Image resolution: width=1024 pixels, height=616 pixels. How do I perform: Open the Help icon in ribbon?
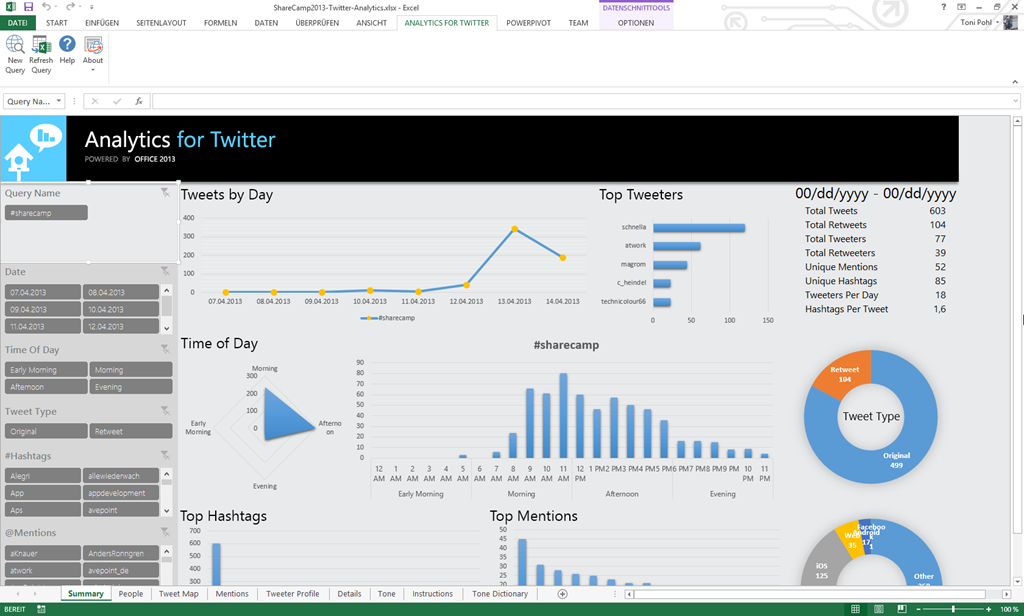(x=67, y=50)
